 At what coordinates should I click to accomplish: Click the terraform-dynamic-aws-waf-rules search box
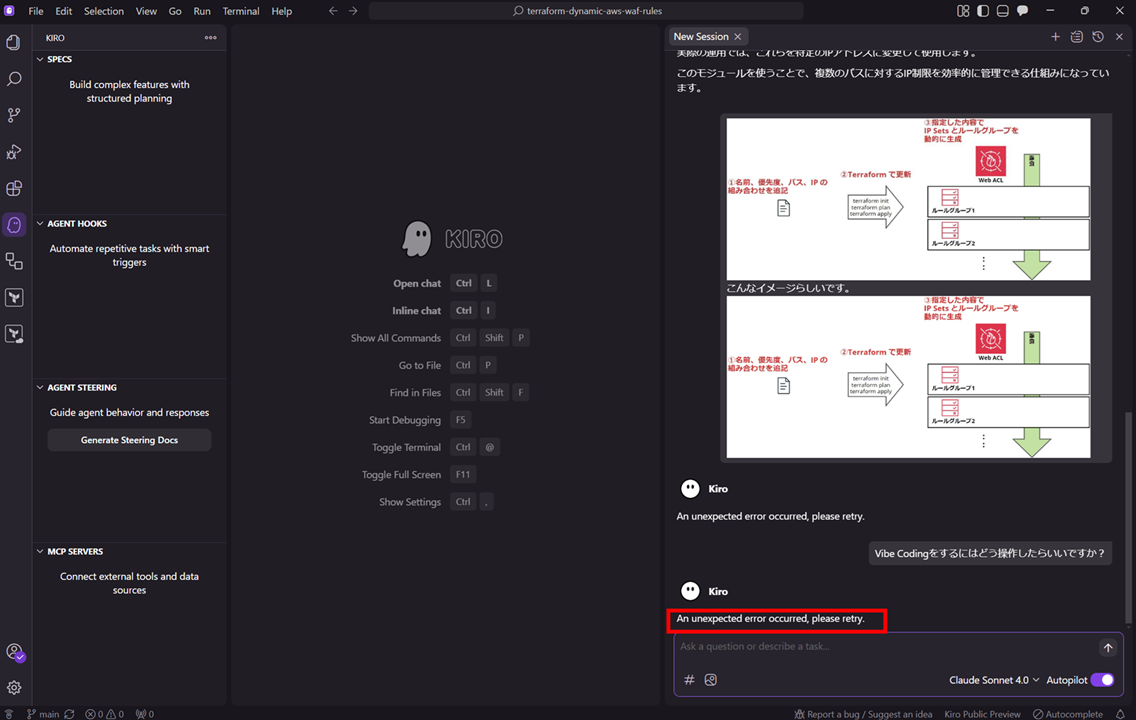tap(586, 11)
